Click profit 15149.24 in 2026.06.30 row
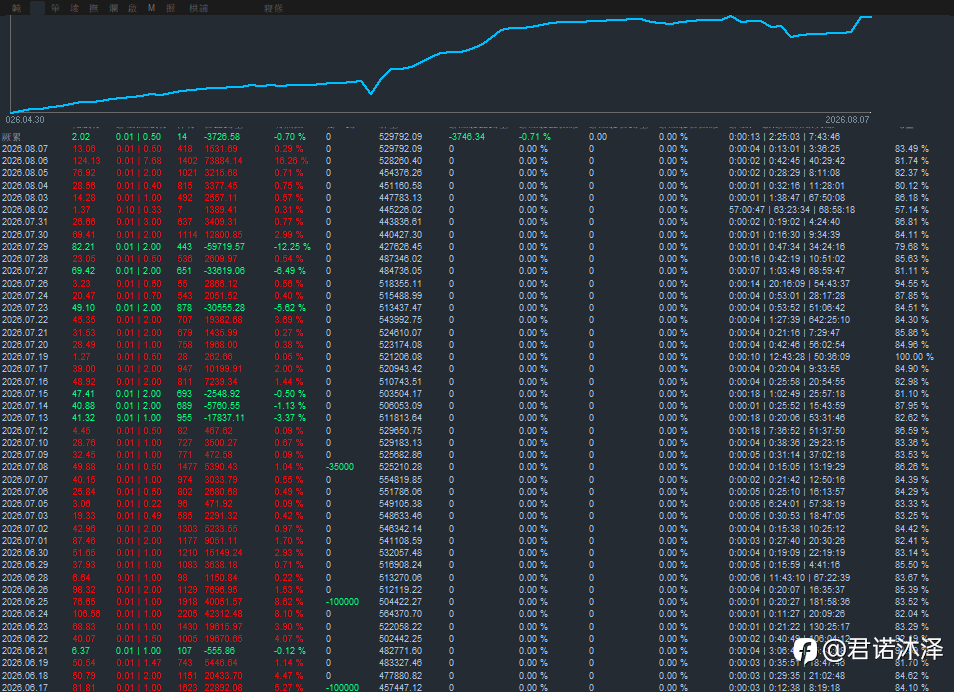The image size is (954, 692). (223, 553)
